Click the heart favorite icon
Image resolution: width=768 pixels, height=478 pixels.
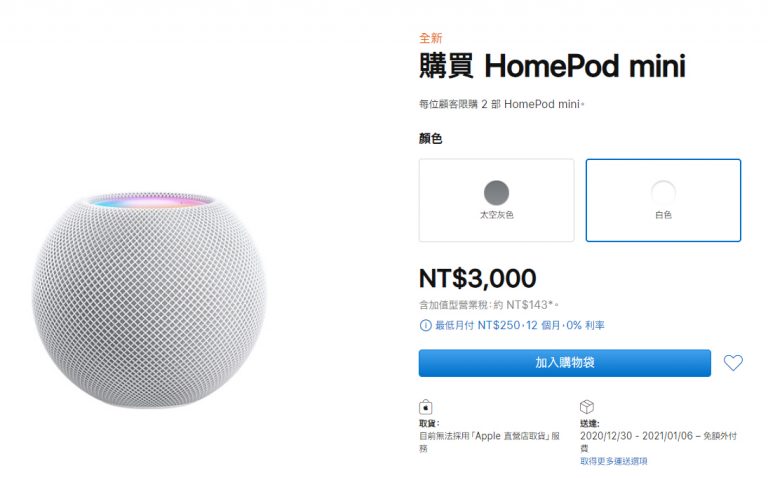(x=733, y=363)
